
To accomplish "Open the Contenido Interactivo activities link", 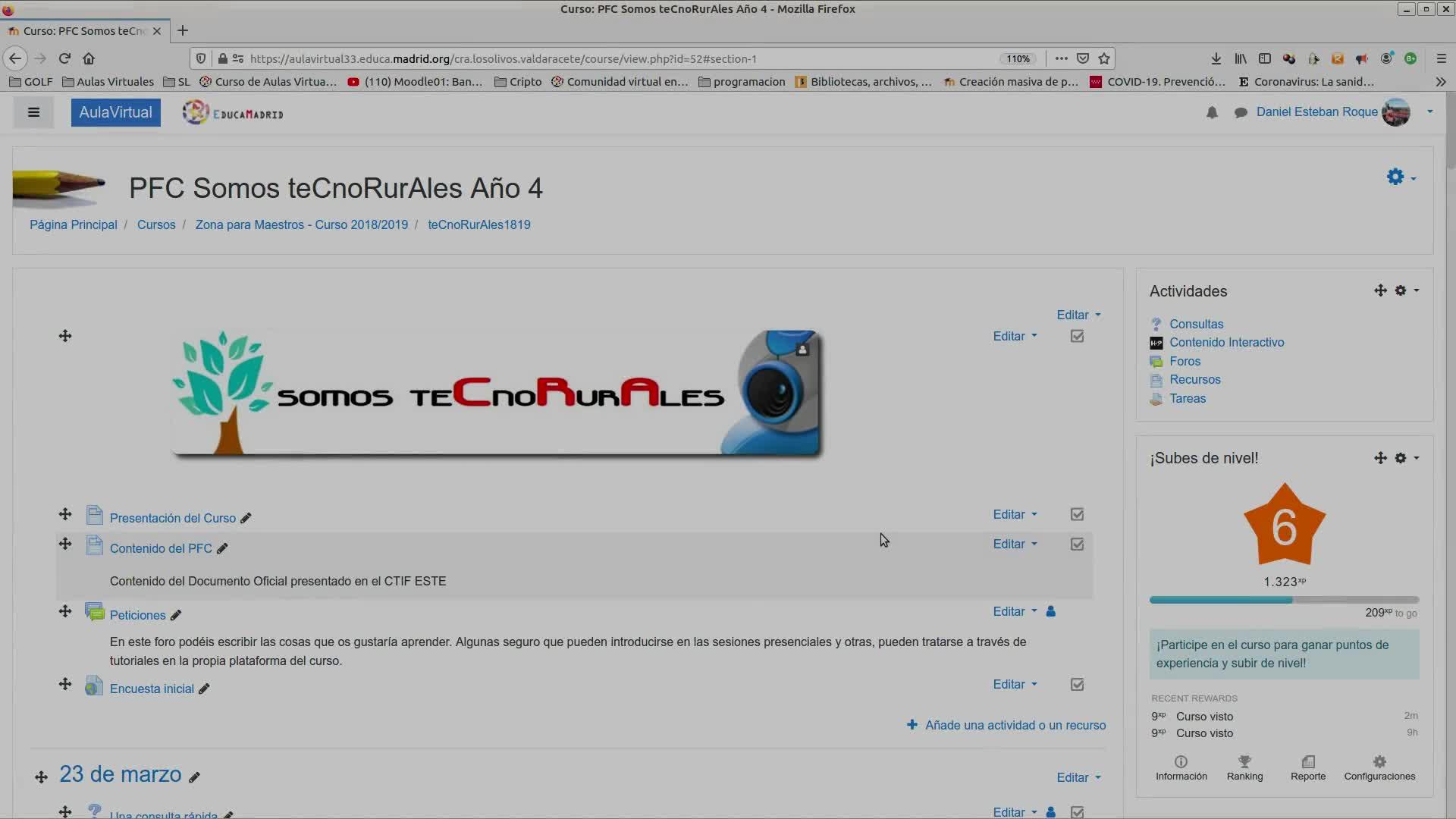I will [x=1226, y=342].
